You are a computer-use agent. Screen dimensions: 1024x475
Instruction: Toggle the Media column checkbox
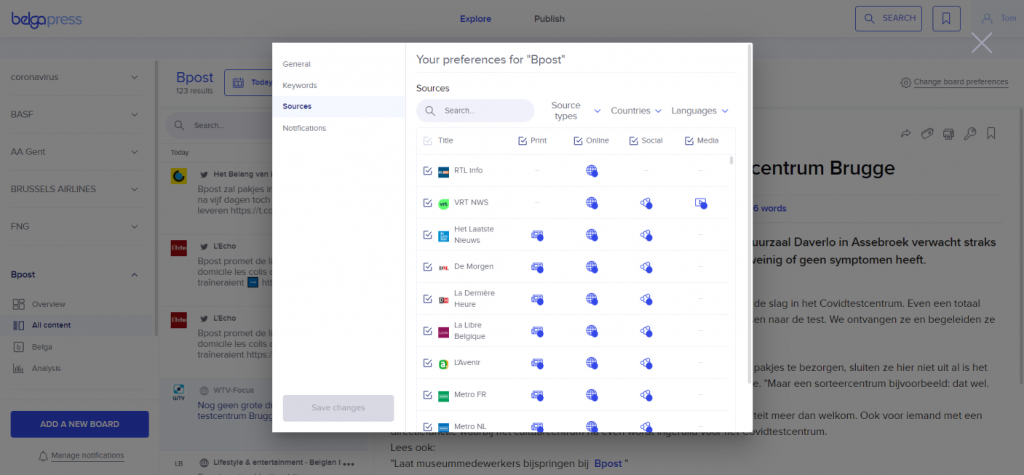(689, 140)
